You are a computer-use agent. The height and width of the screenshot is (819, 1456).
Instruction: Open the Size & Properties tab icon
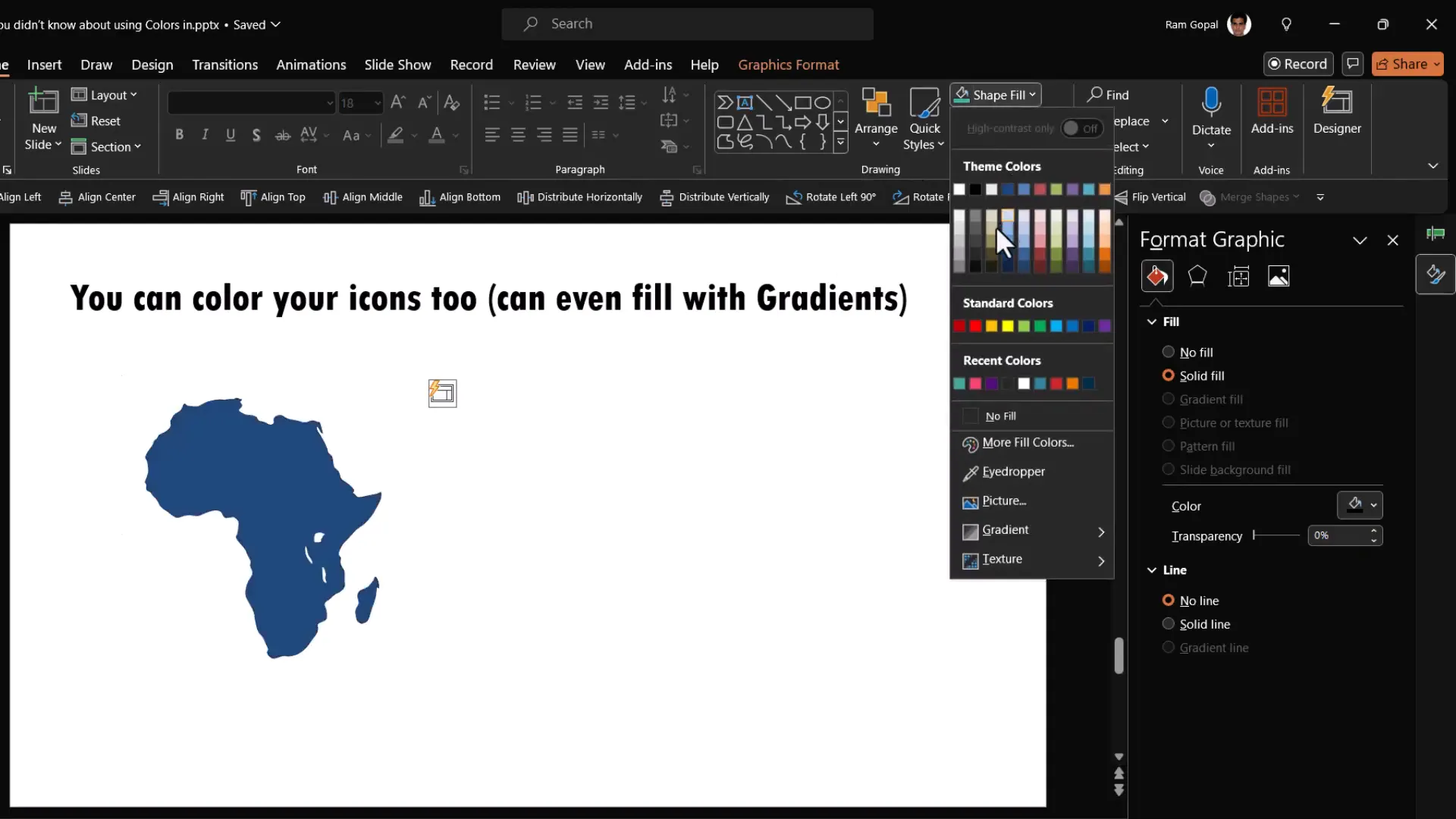[x=1238, y=277]
